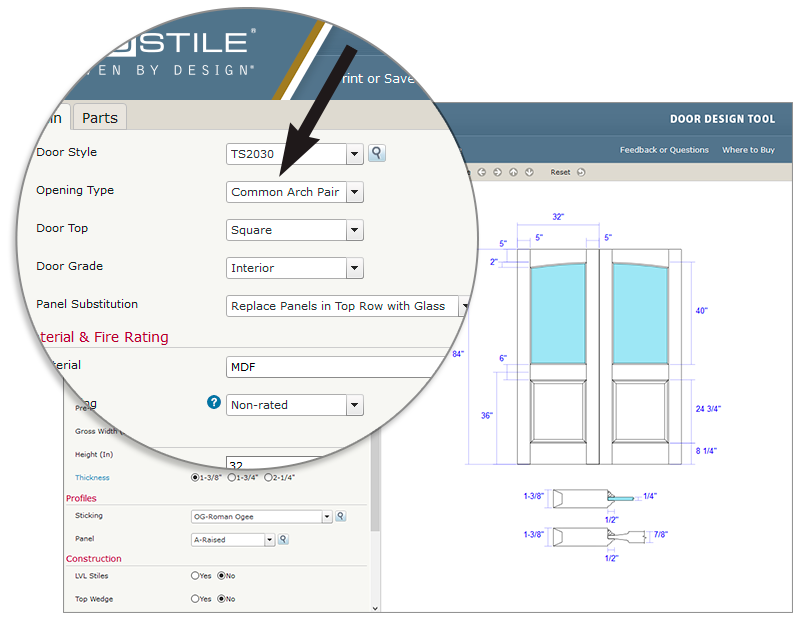
Task: Set LVL Stiles to No
Action: point(221,576)
